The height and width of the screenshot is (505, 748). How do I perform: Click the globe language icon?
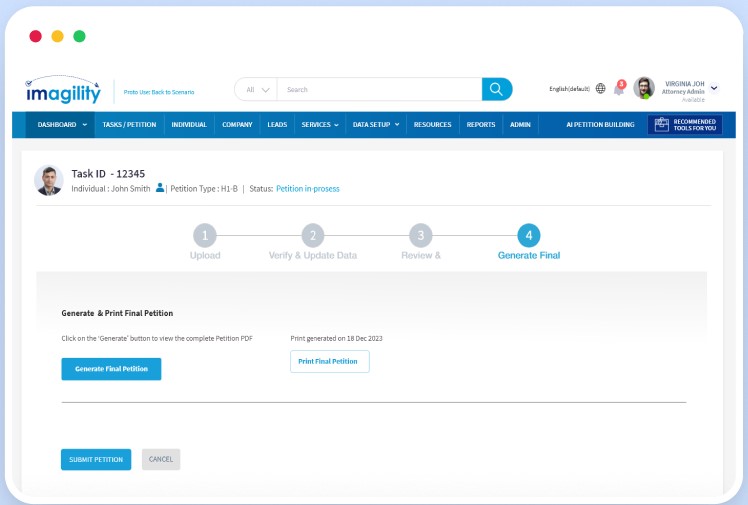coord(600,89)
